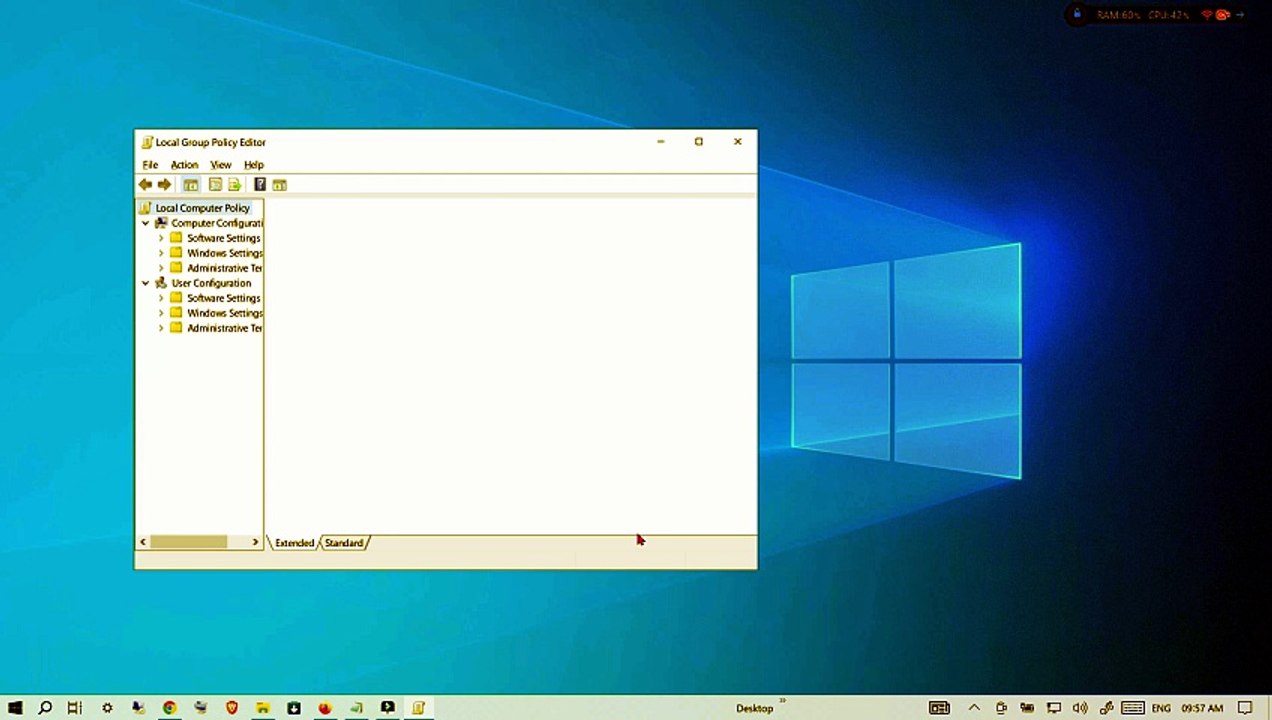Click the tree pane scrollbar right arrow
Image resolution: width=1272 pixels, height=720 pixels.
click(x=255, y=542)
